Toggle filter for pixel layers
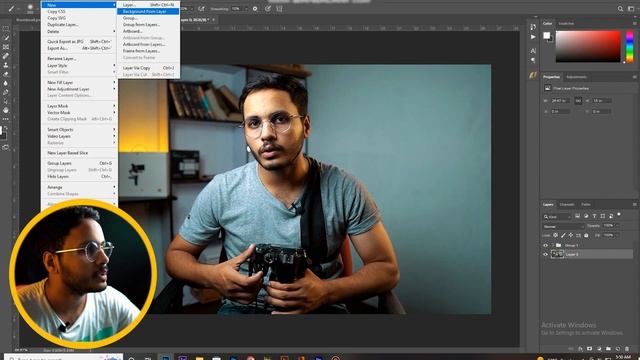Viewport: 640px width, 360px height. pos(578,216)
